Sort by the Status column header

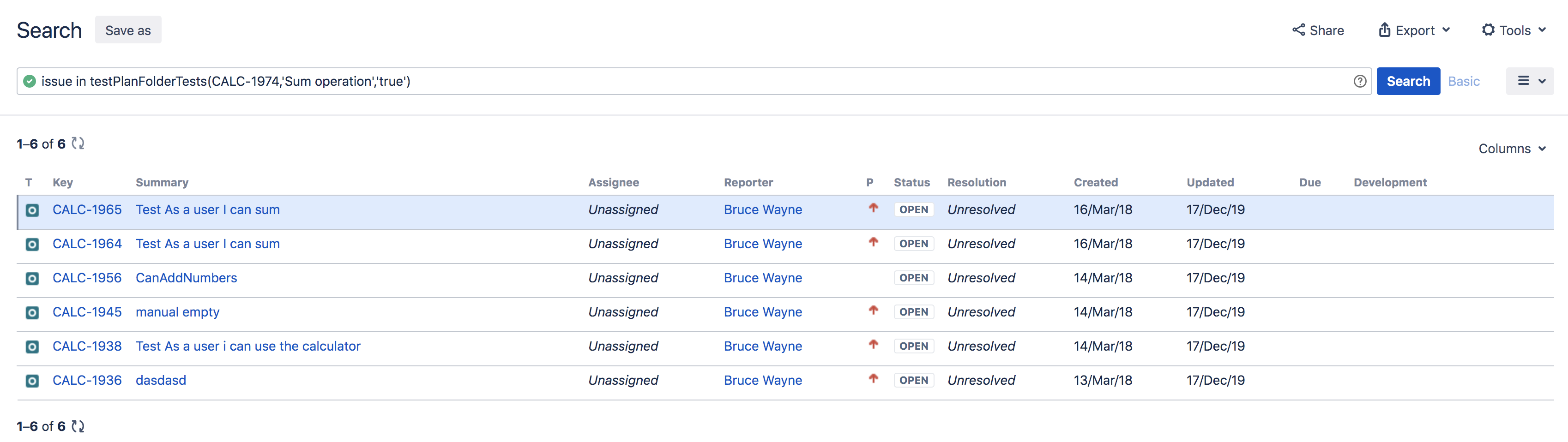coord(911,182)
